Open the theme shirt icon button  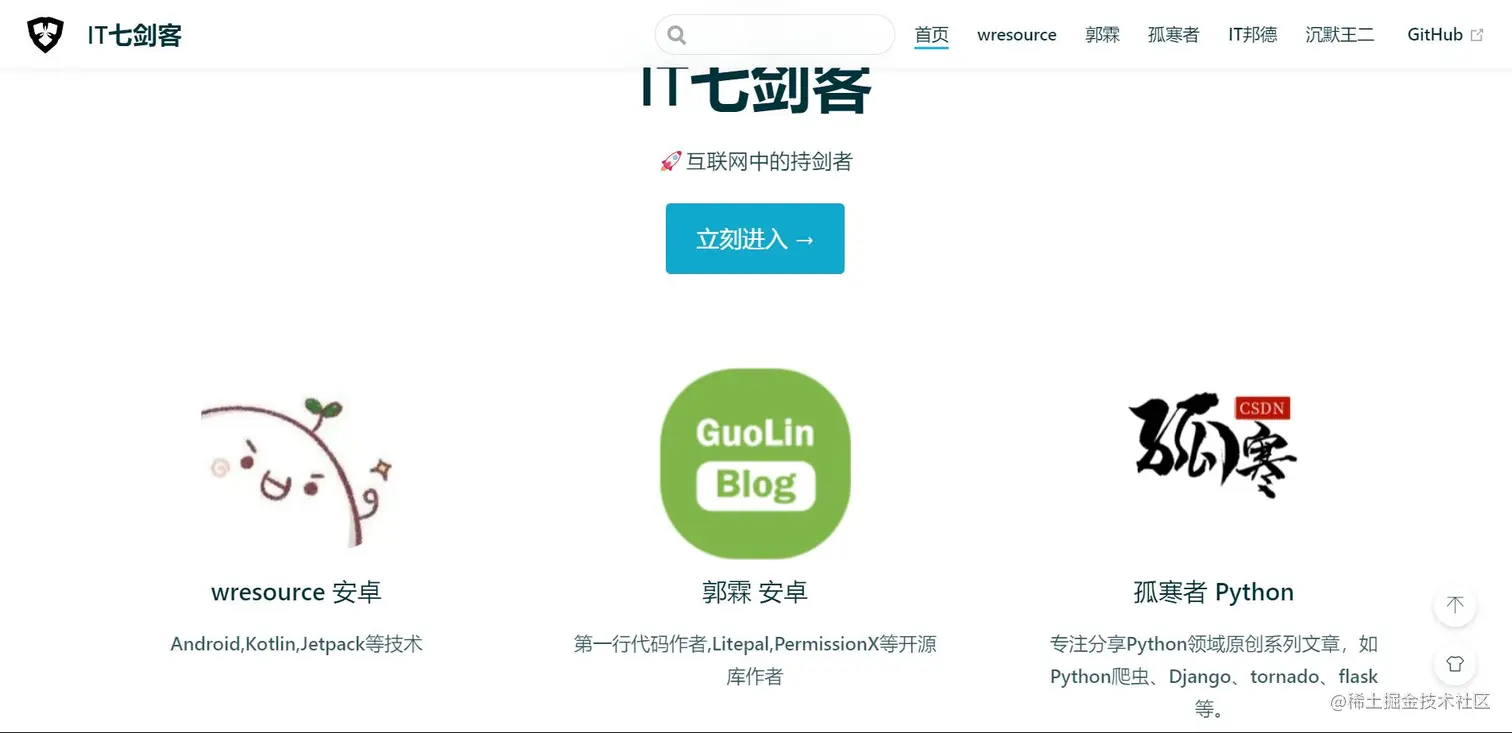tap(1455, 664)
